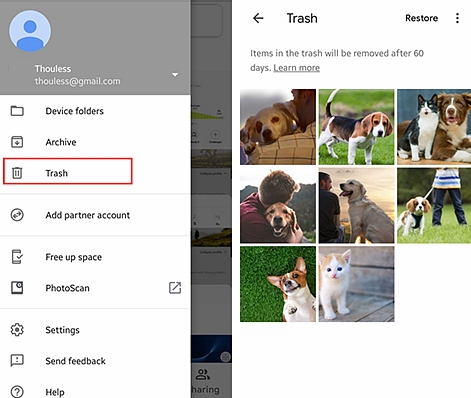
Task: Open the Sharing tab
Action: [205, 381]
